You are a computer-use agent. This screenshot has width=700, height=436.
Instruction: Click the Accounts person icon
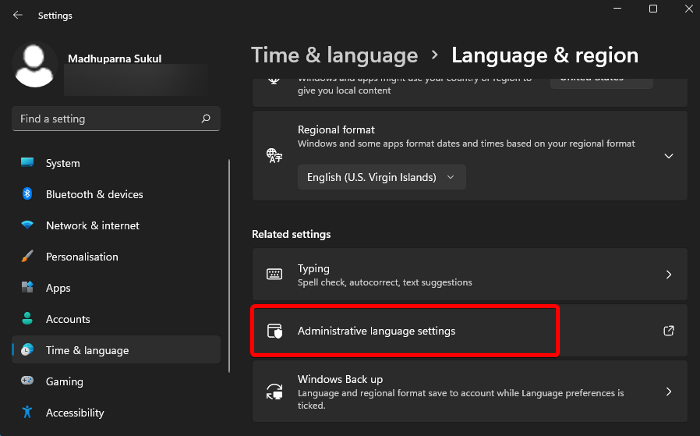click(x=27, y=319)
